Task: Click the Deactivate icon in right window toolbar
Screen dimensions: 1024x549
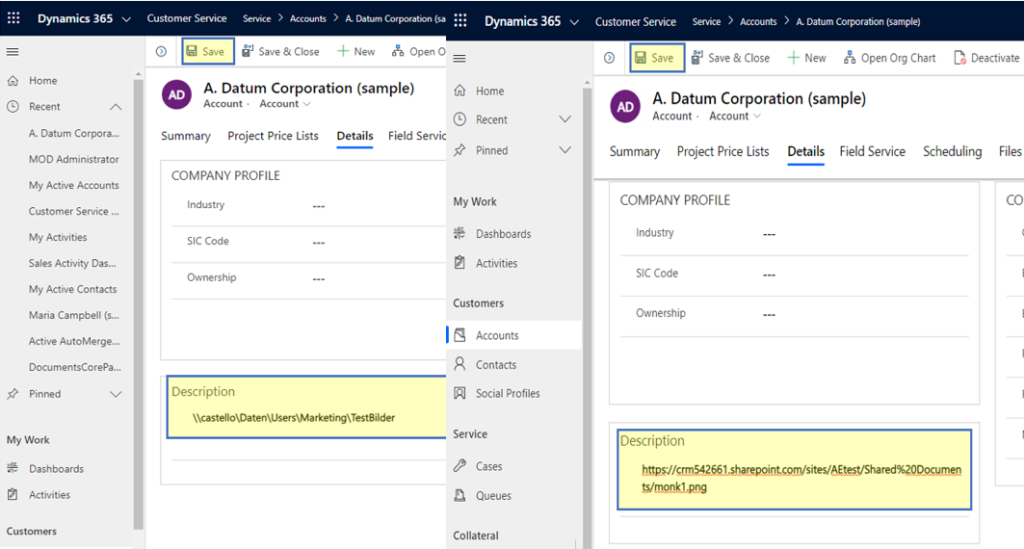Action: pos(960,58)
